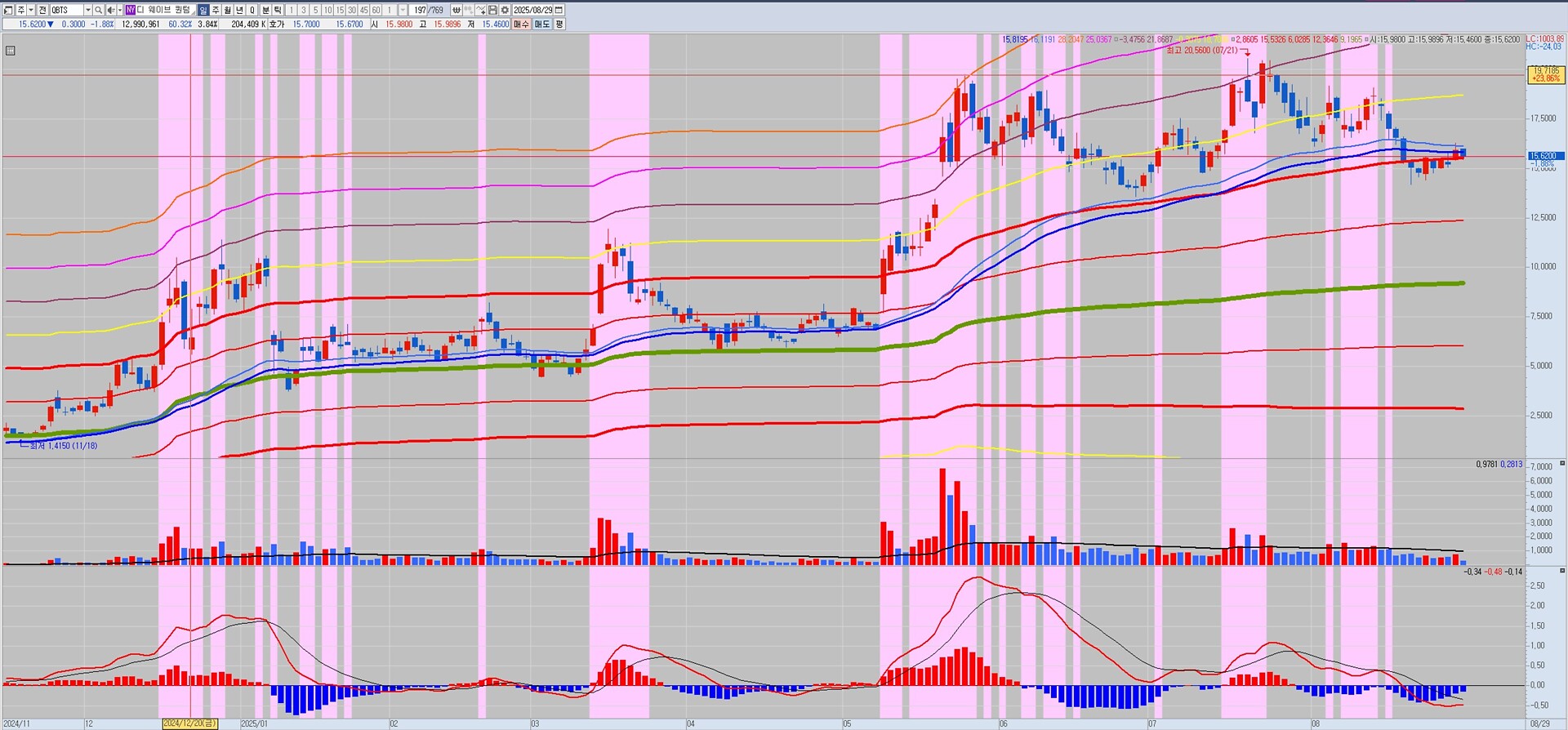Switch chart to minute (분) period

click(265, 10)
